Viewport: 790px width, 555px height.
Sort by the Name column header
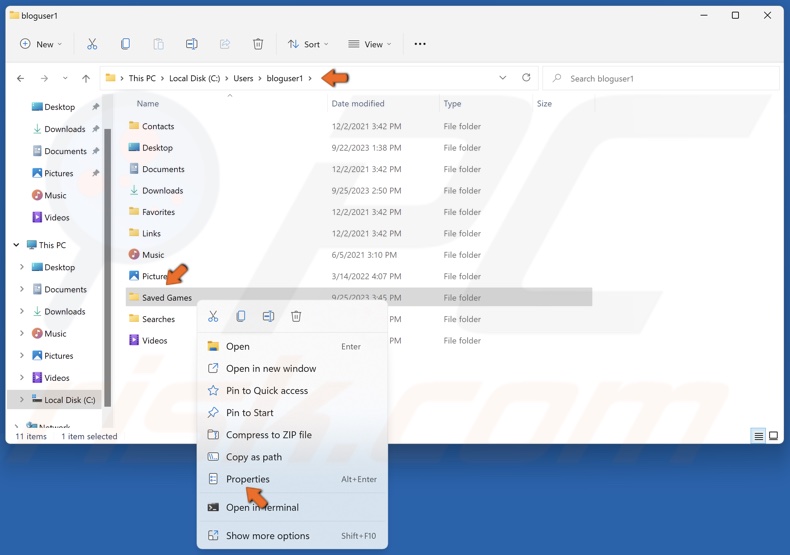tap(148, 104)
